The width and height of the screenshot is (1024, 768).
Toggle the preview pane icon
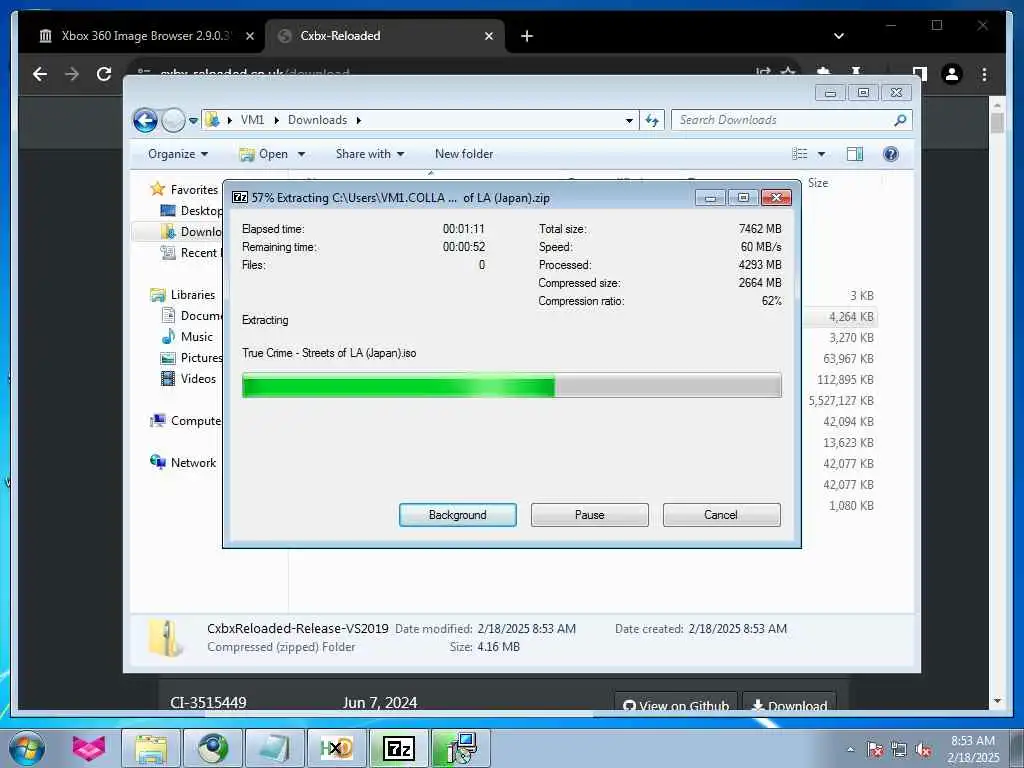(x=854, y=154)
